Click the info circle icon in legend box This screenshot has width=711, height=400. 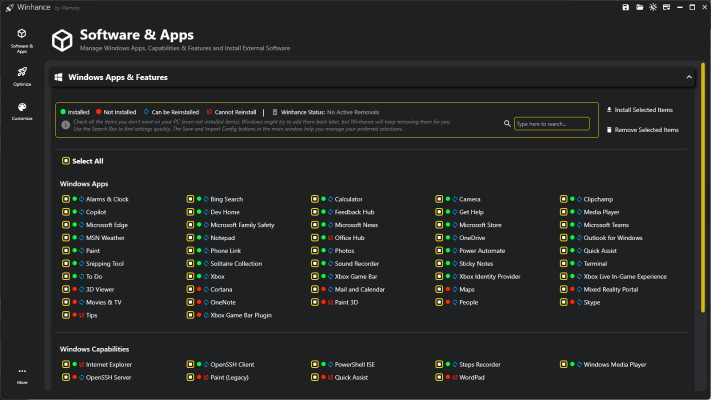tap(66, 125)
